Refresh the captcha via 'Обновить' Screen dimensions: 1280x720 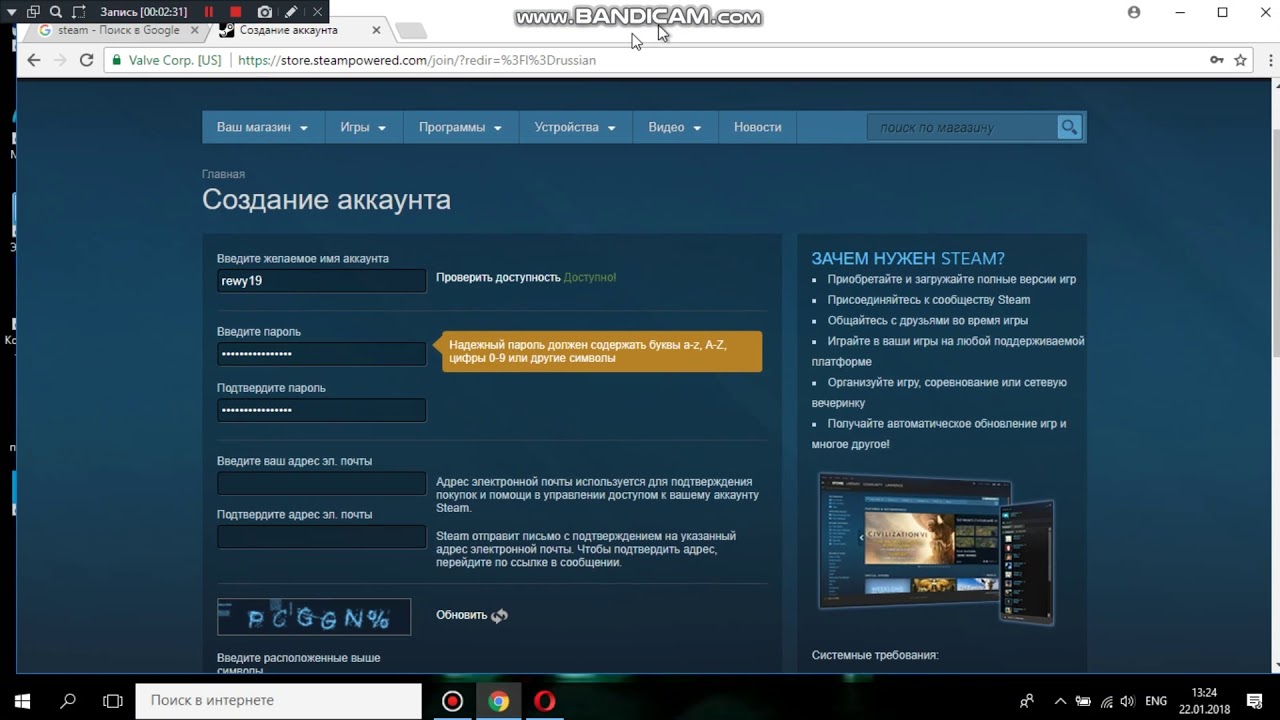tap(472, 615)
